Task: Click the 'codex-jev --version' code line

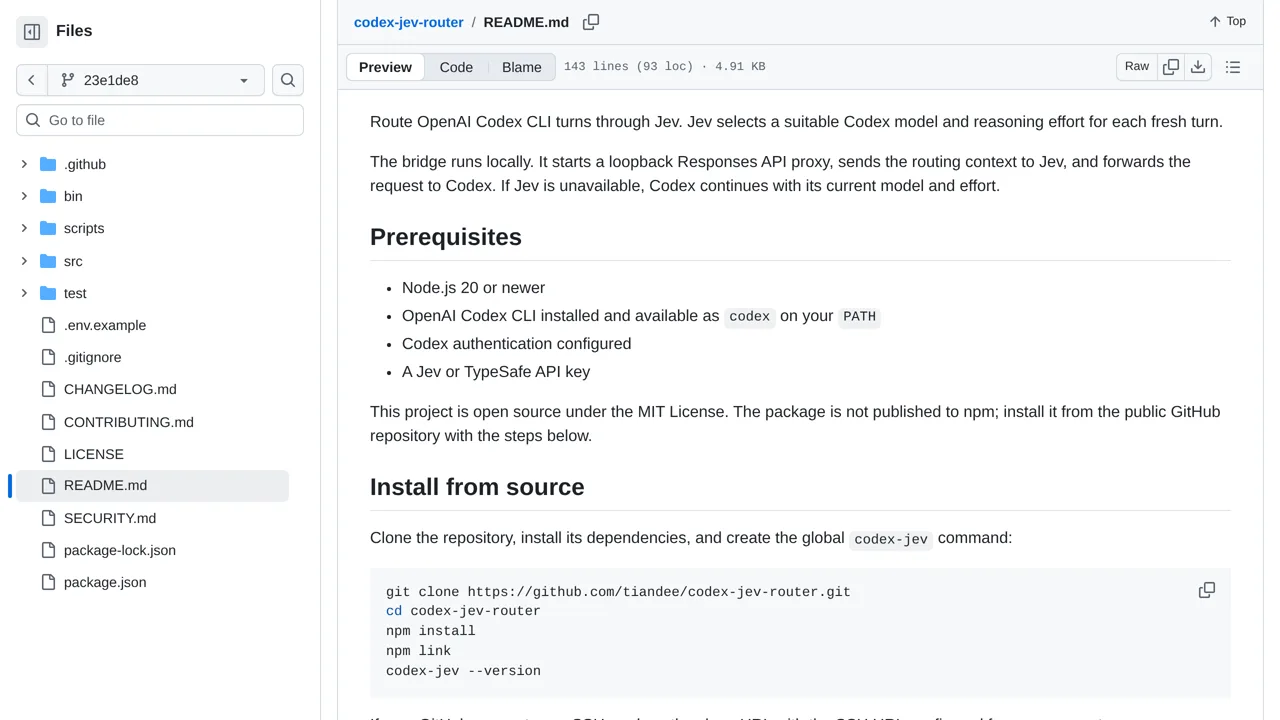Action: (x=463, y=671)
